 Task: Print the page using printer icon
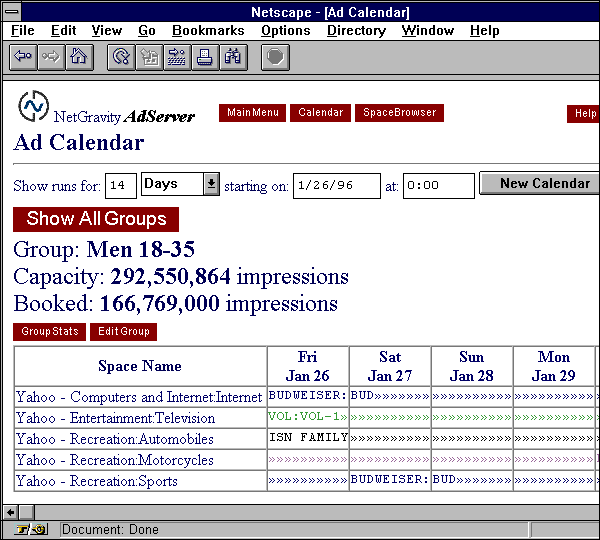tap(205, 57)
